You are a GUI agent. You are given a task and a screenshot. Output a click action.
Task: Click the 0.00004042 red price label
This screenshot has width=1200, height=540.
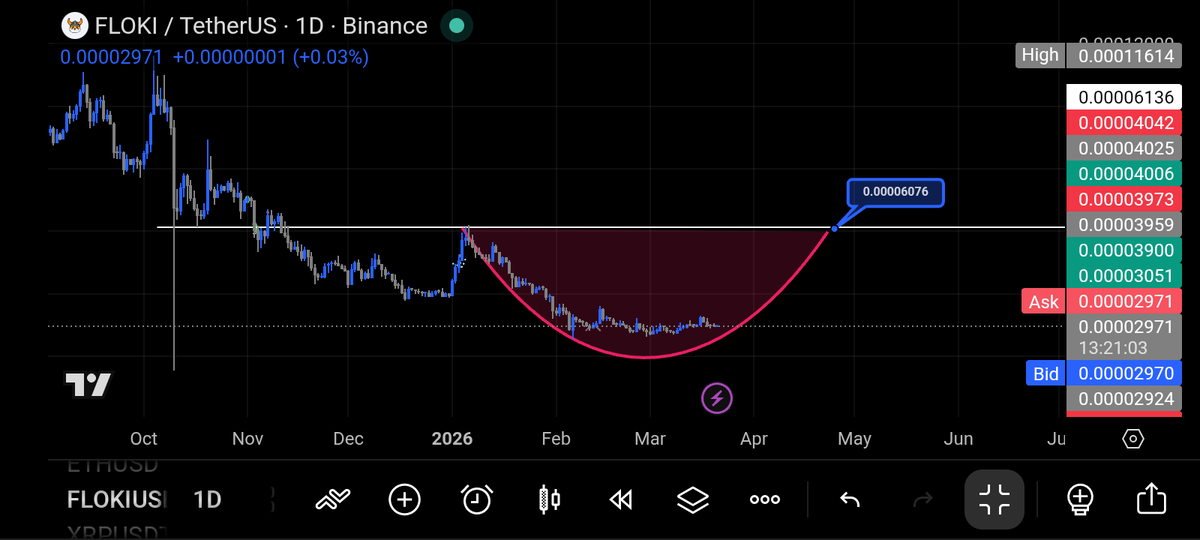pyautogui.click(x=1124, y=123)
